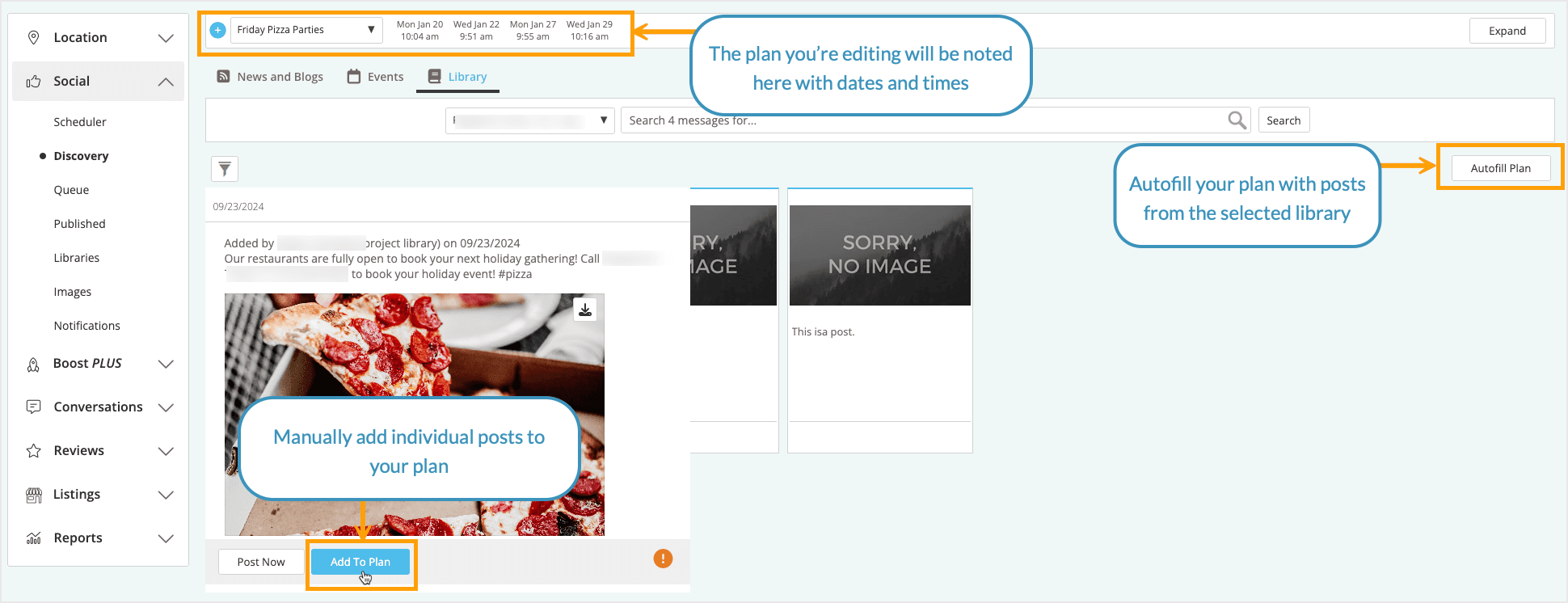Open the Friday Pizza Parties plan dropdown

coord(306,30)
